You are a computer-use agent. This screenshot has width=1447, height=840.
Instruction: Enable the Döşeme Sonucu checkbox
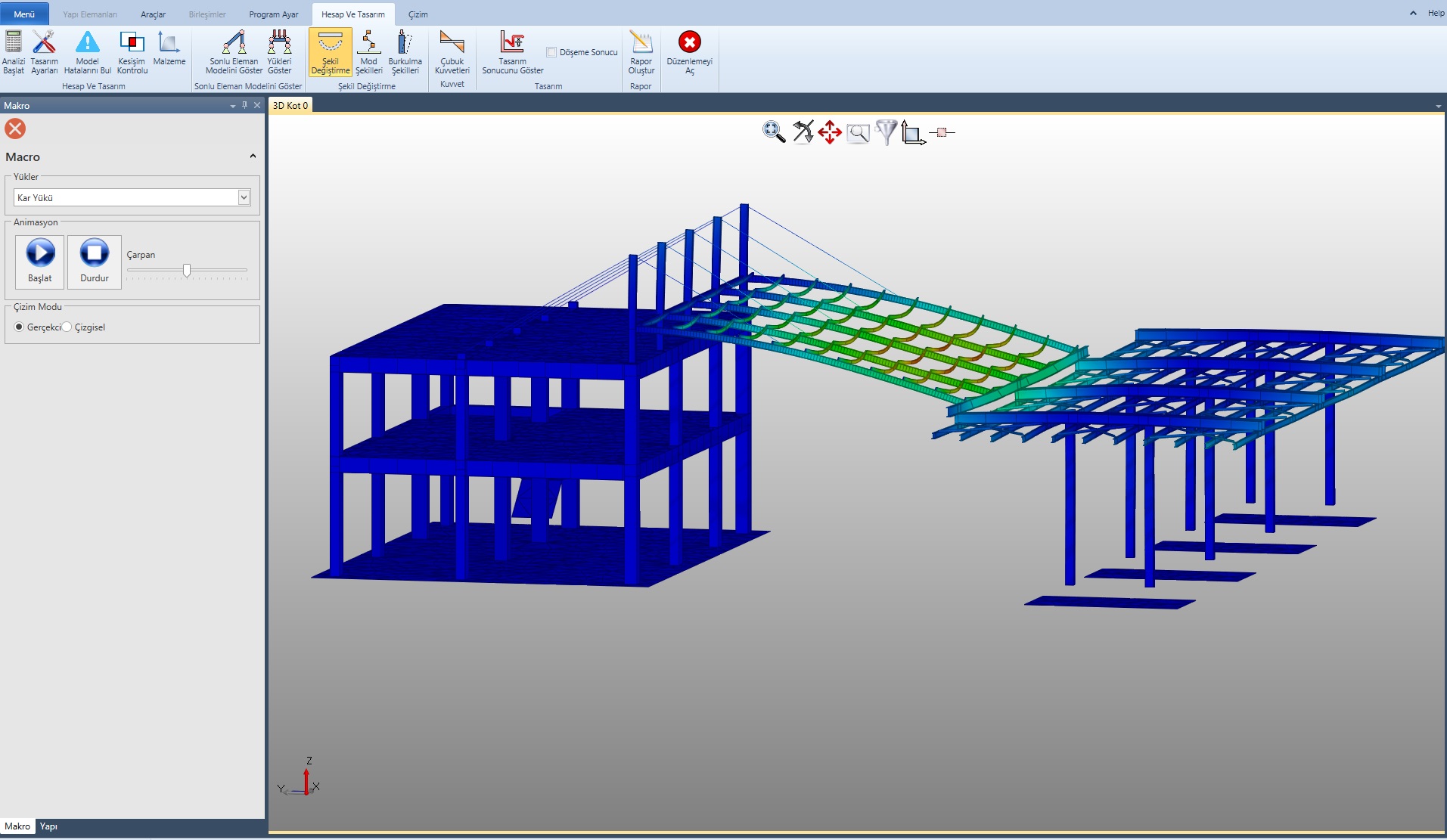pyautogui.click(x=551, y=52)
